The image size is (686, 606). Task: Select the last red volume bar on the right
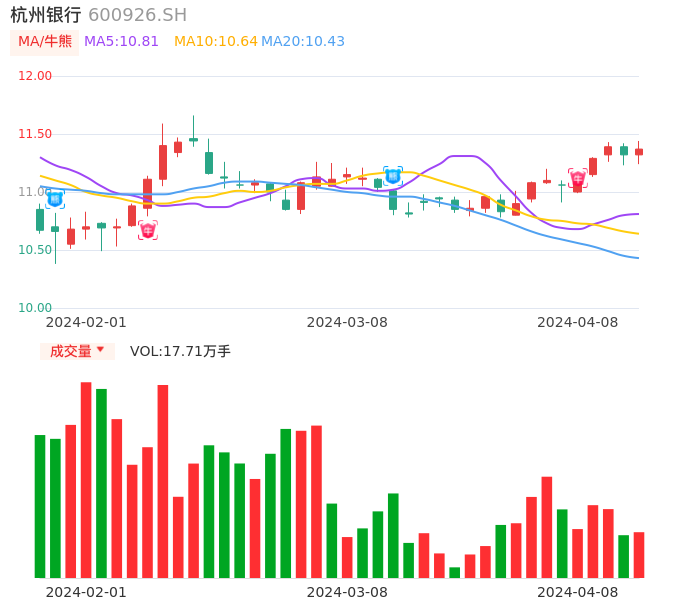tap(639, 554)
